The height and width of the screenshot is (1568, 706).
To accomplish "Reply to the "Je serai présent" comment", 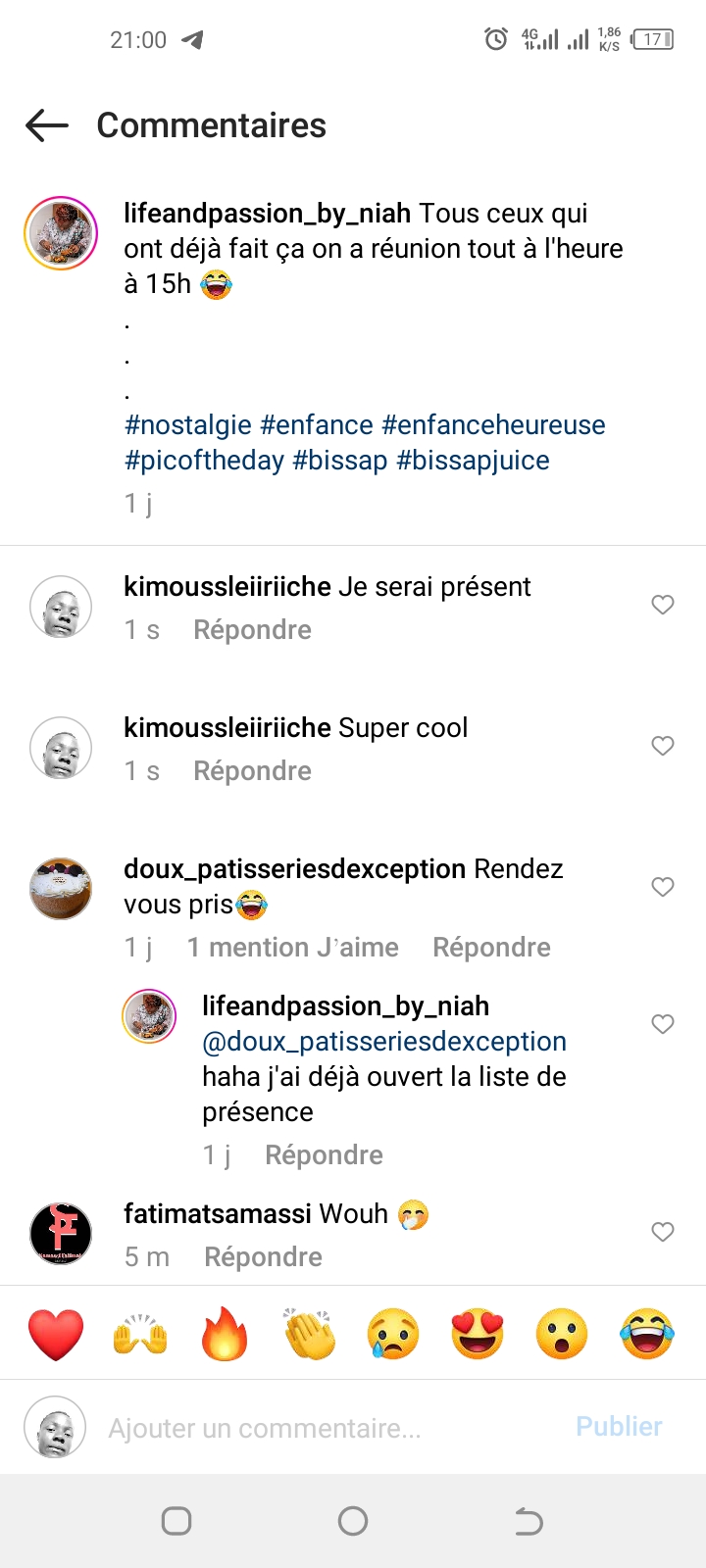I will [x=252, y=630].
